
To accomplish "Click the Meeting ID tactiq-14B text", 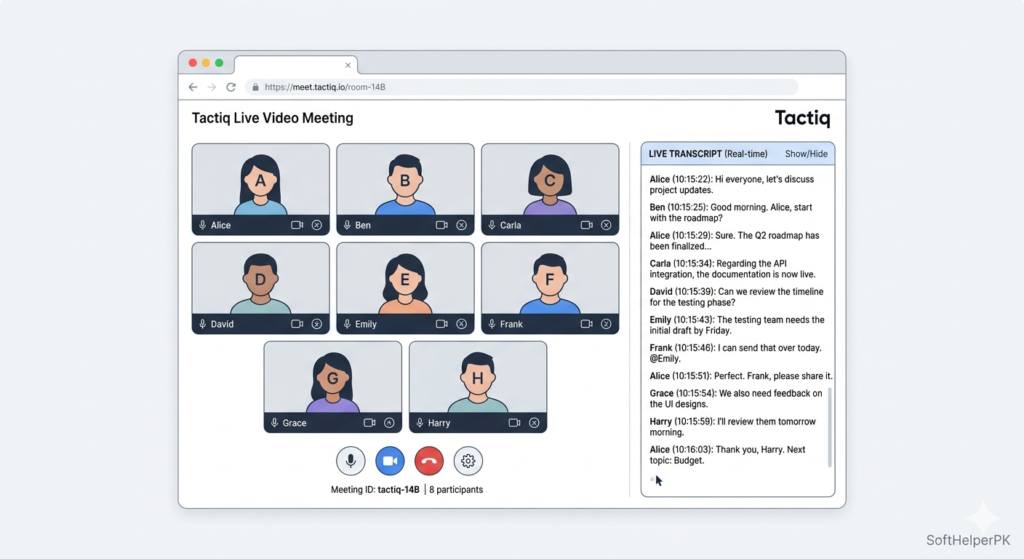I will [x=375, y=489].
